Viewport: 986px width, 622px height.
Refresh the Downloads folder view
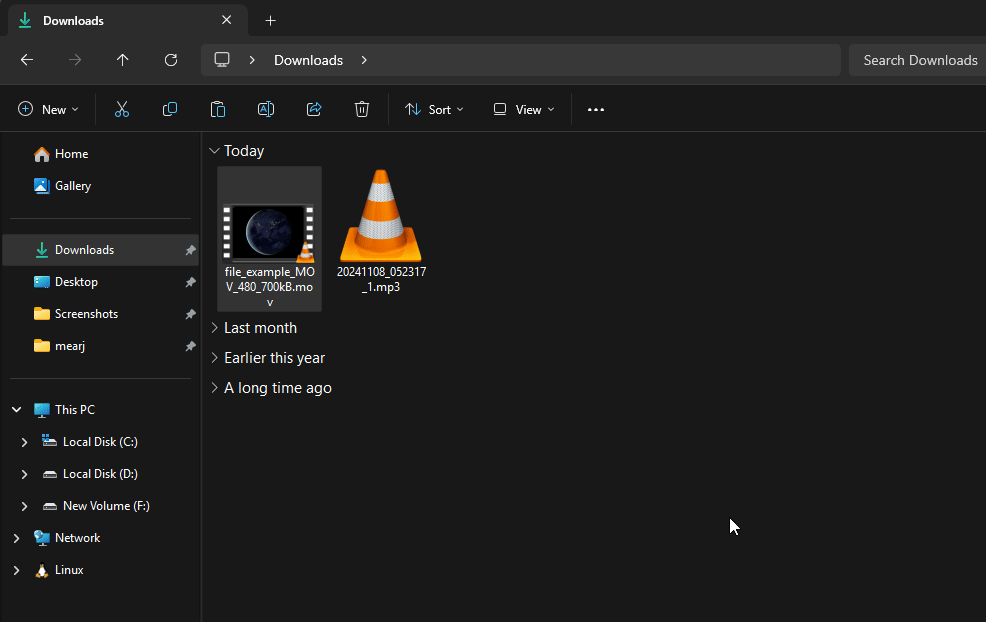coord(170,60)
